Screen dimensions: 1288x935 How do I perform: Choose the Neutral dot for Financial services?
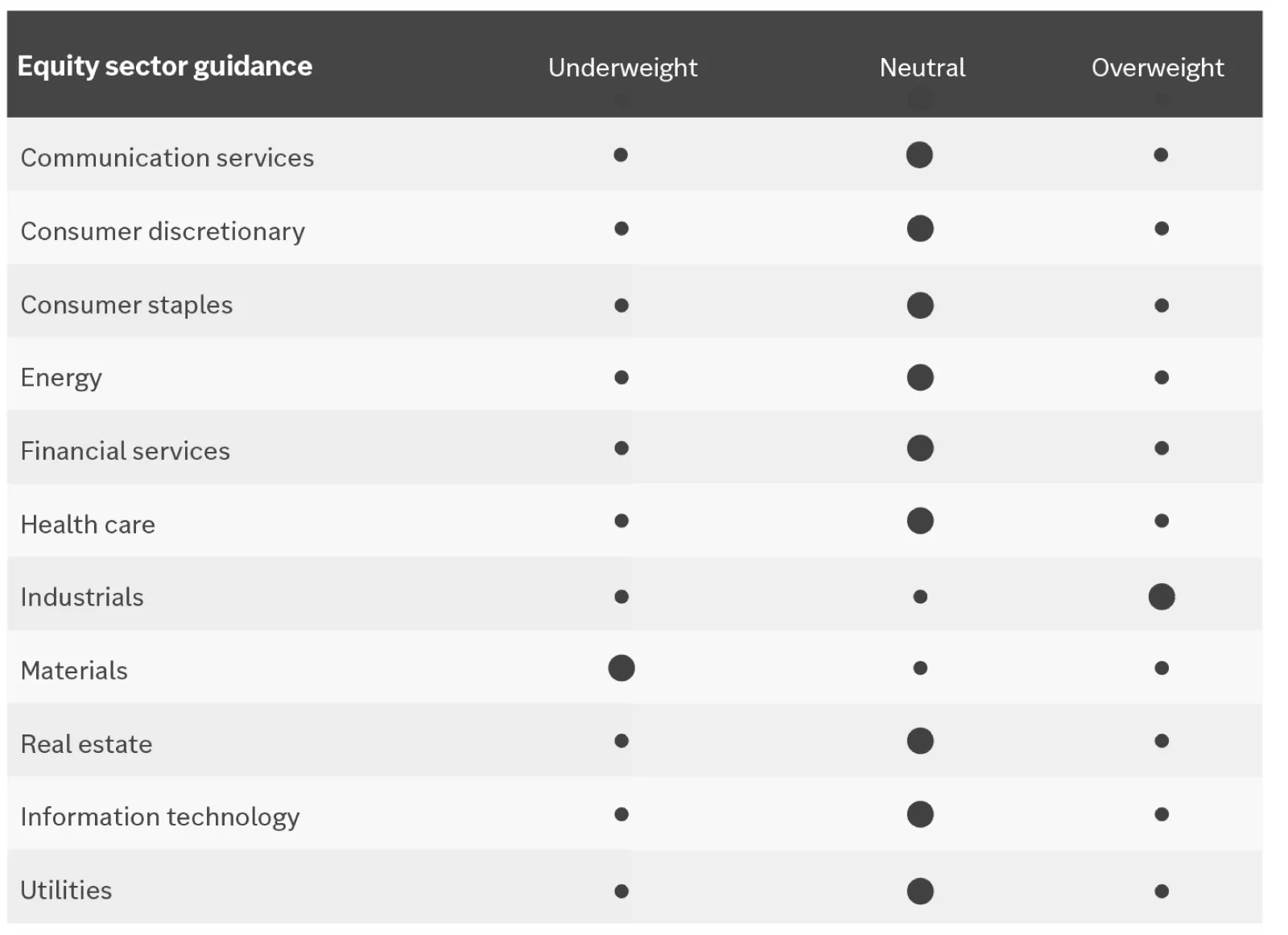[919, 449]
